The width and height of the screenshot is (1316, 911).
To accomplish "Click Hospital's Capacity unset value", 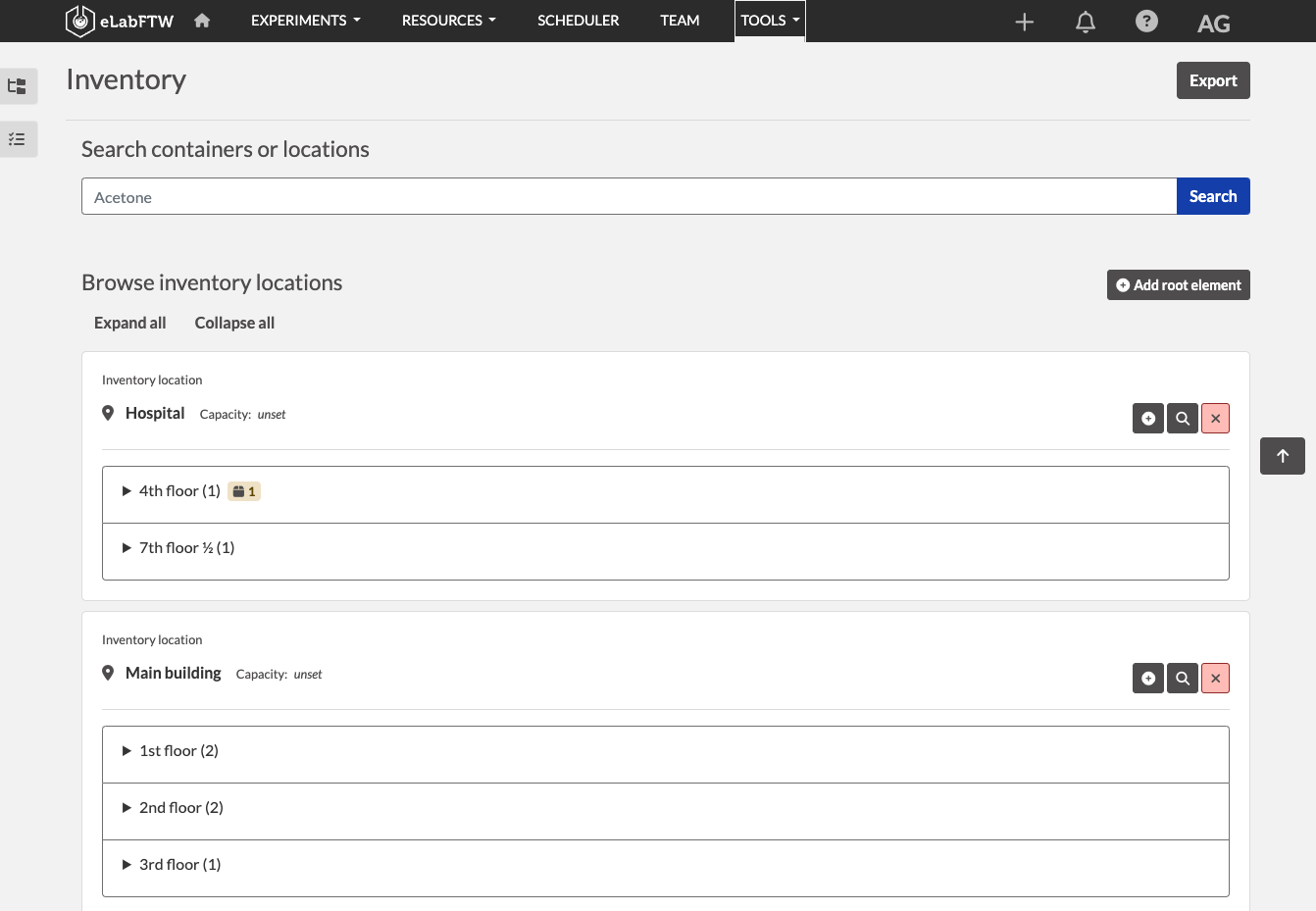I will [x=272, y=415].
